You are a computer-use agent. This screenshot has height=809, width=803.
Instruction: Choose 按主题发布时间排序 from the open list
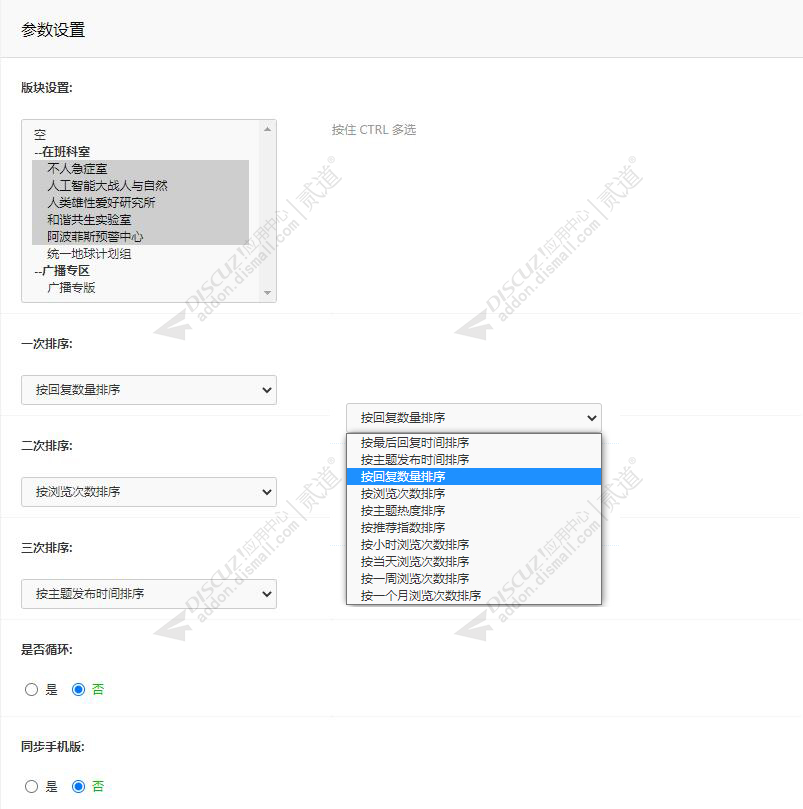pos(474,460)
